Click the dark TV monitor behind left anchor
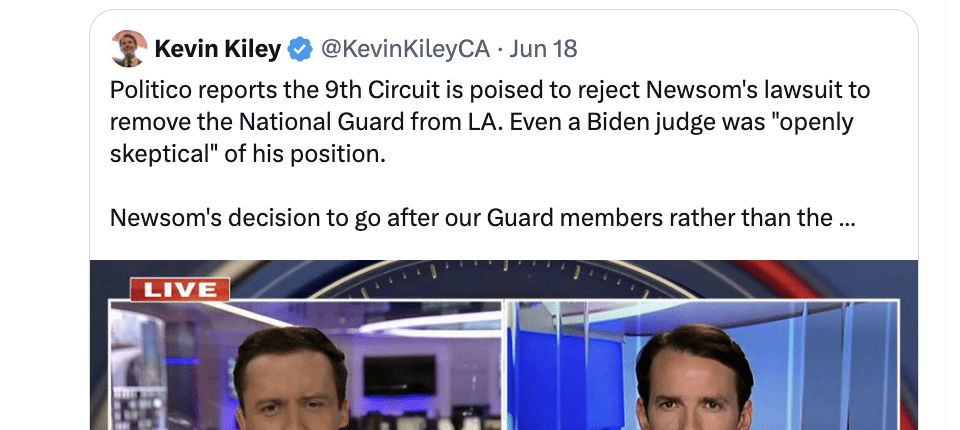The width and height of the screenshot is (960, 430). [x=399, y=375]
